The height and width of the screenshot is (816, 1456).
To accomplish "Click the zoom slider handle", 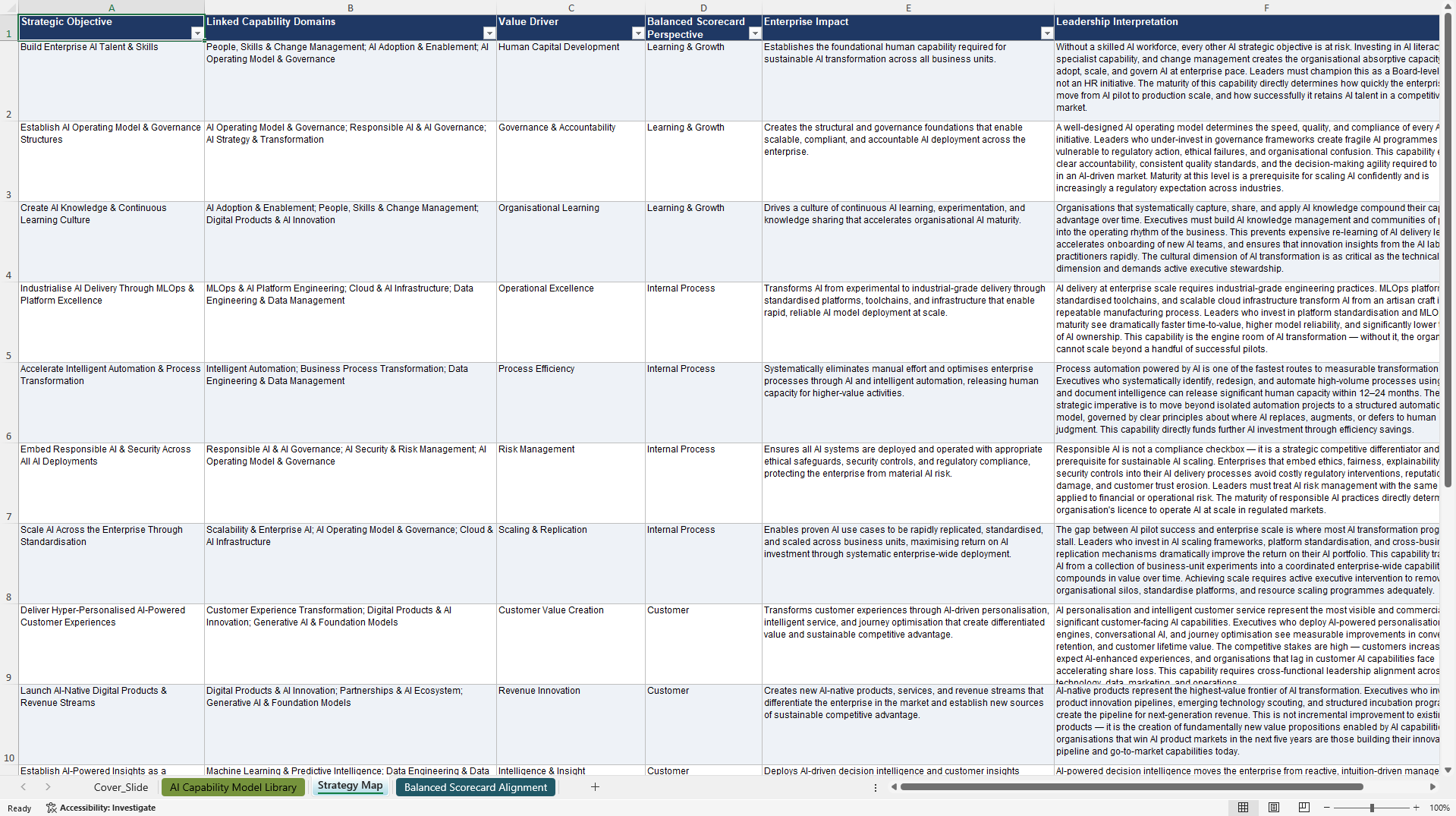I will click(1372, 808).
